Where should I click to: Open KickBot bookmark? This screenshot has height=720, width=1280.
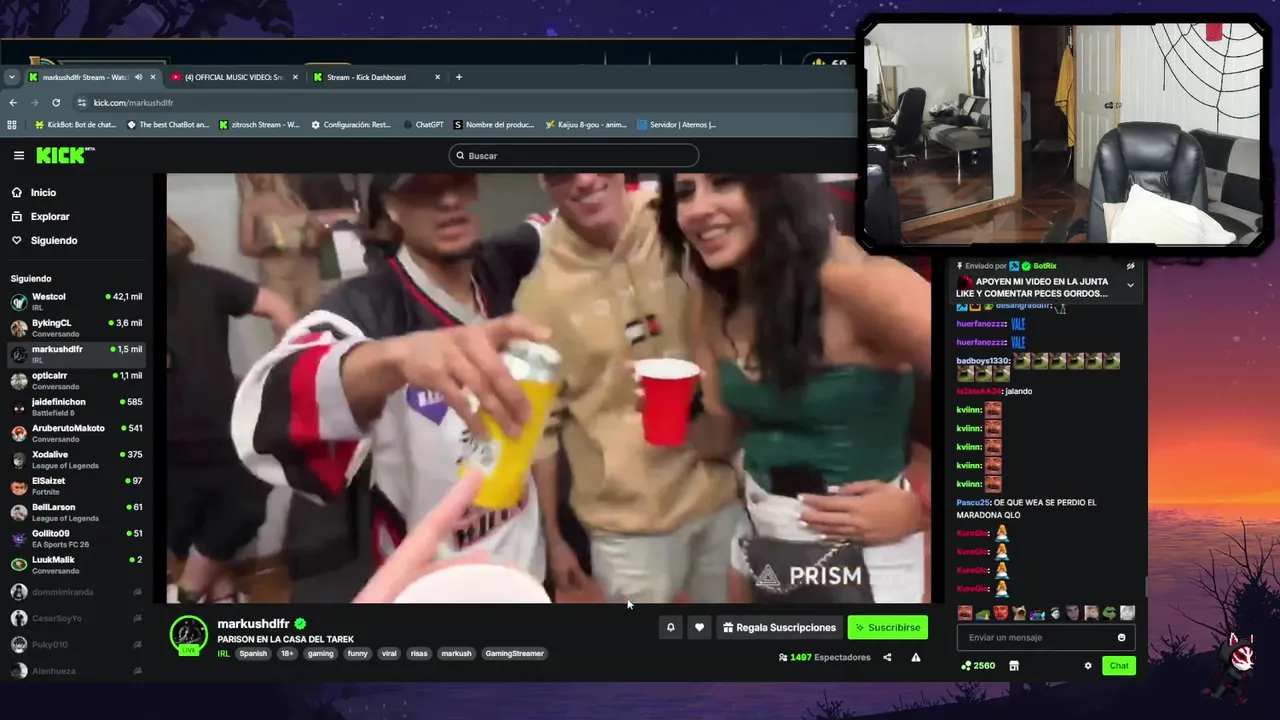[x=75, y=125]
